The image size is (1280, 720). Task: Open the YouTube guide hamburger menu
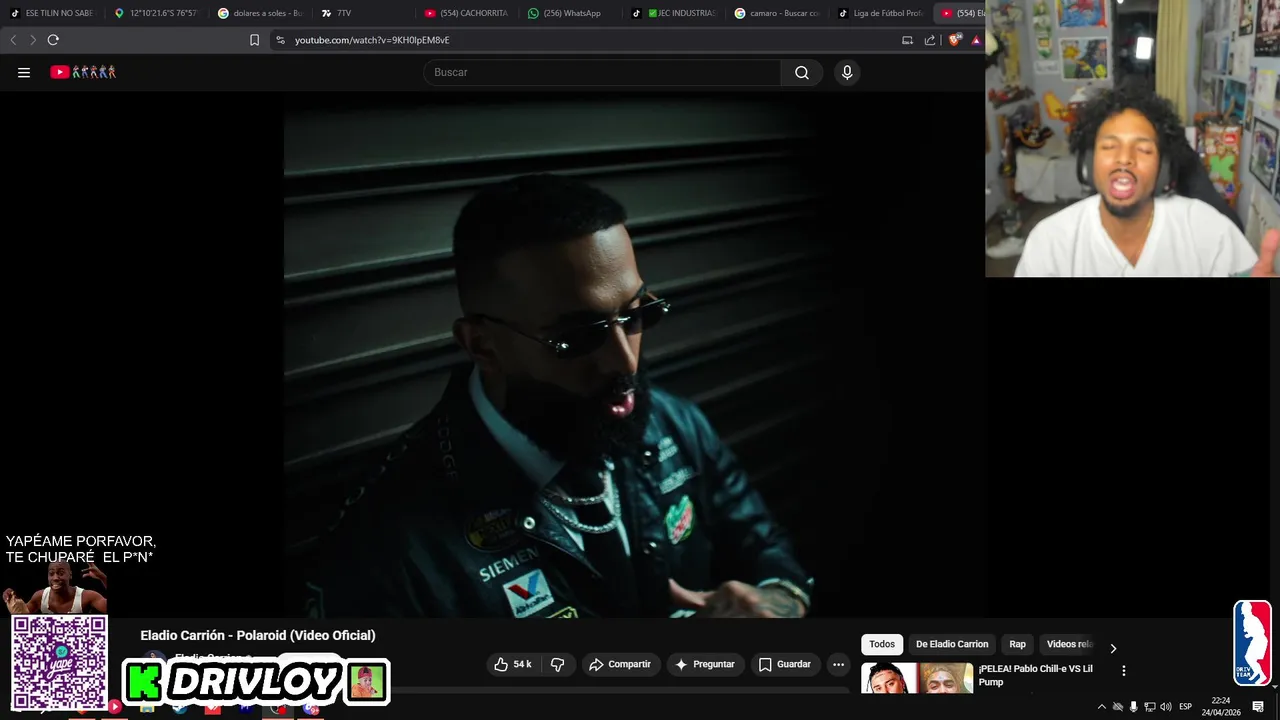[24, 72]
